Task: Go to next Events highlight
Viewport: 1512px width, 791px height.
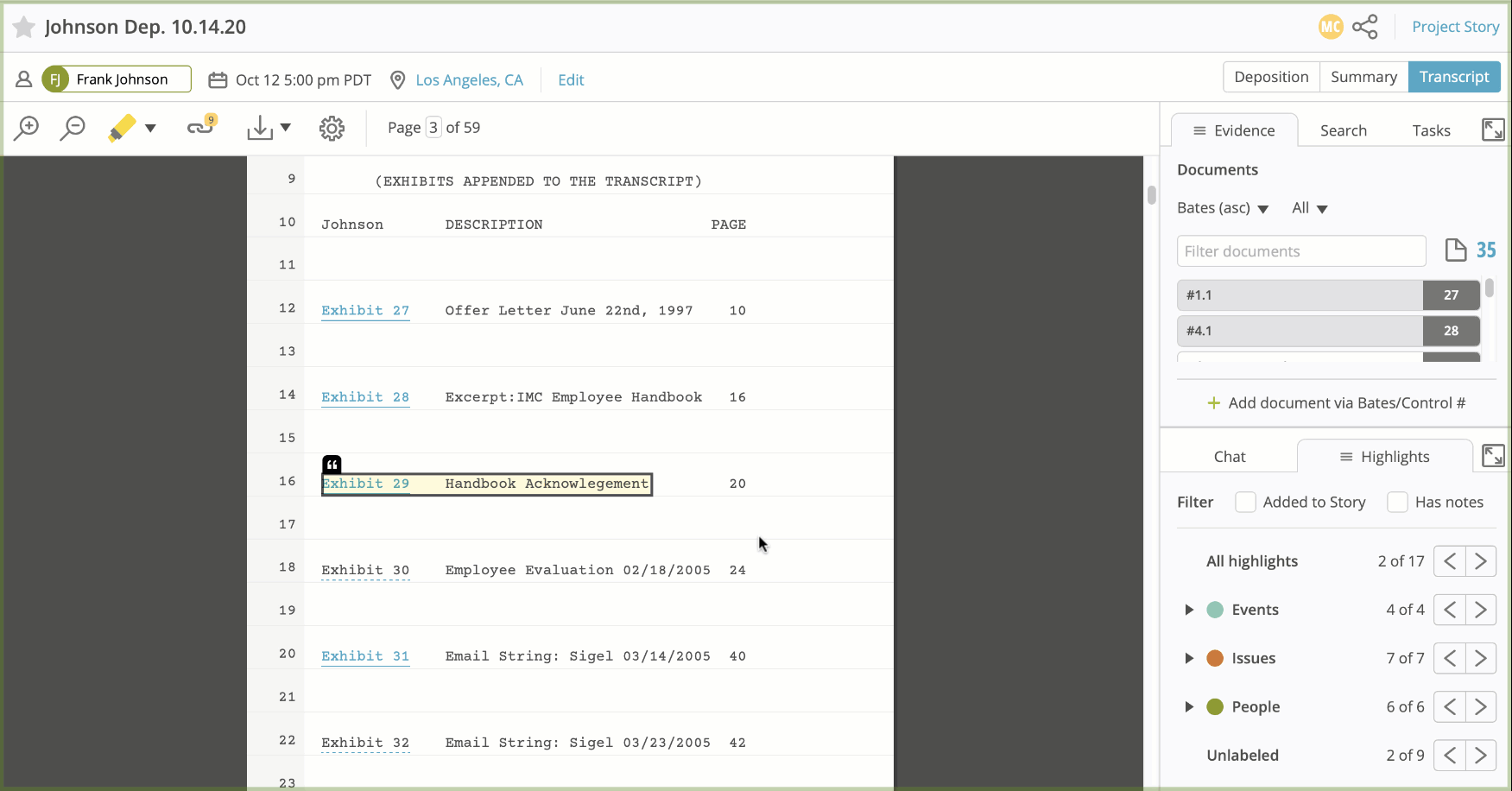Action: (1481, 610)
